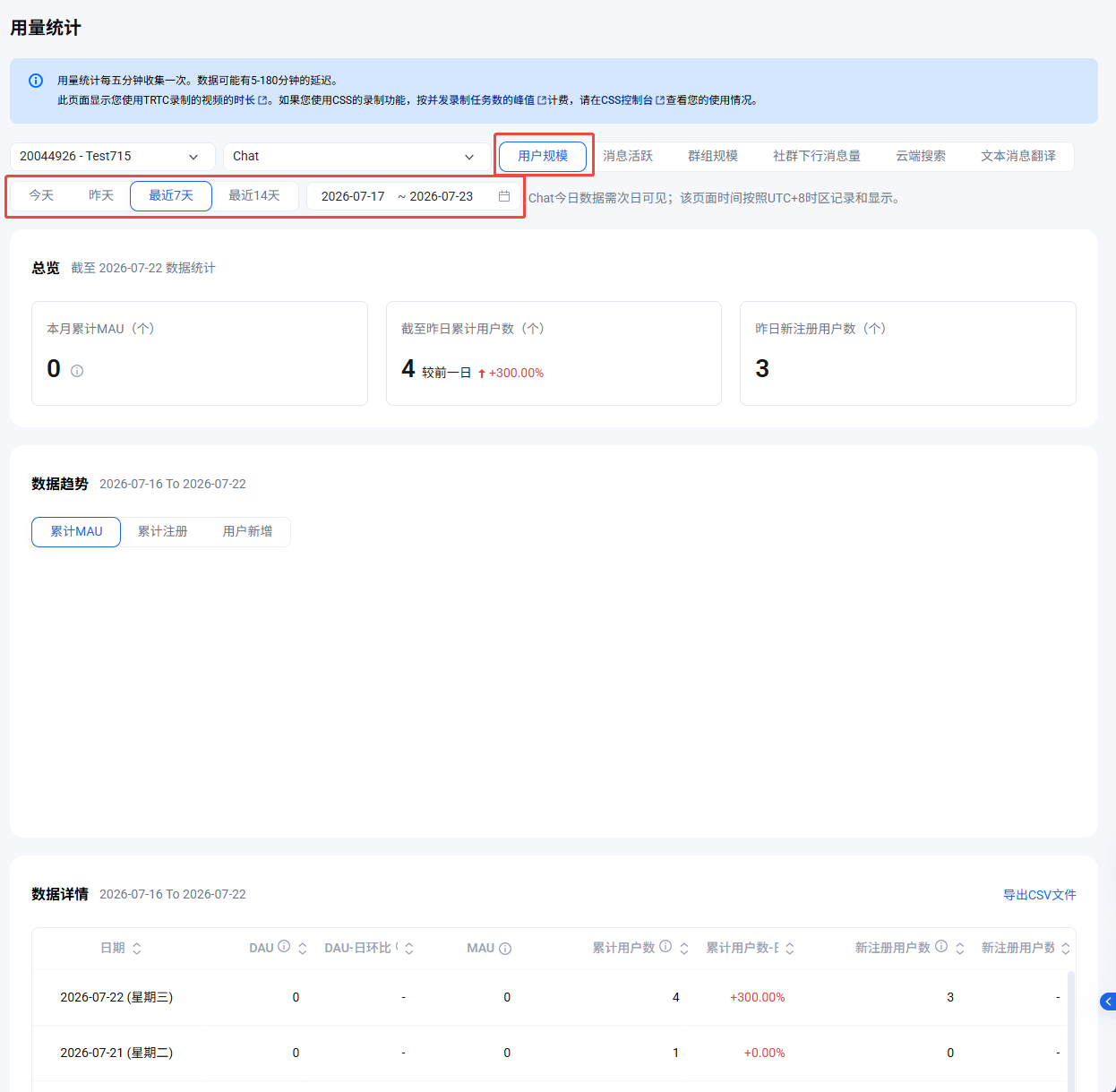The image size is (1116, 1092).
Task: Click the 数据趋势 section heading
Action: click(60, 484)
